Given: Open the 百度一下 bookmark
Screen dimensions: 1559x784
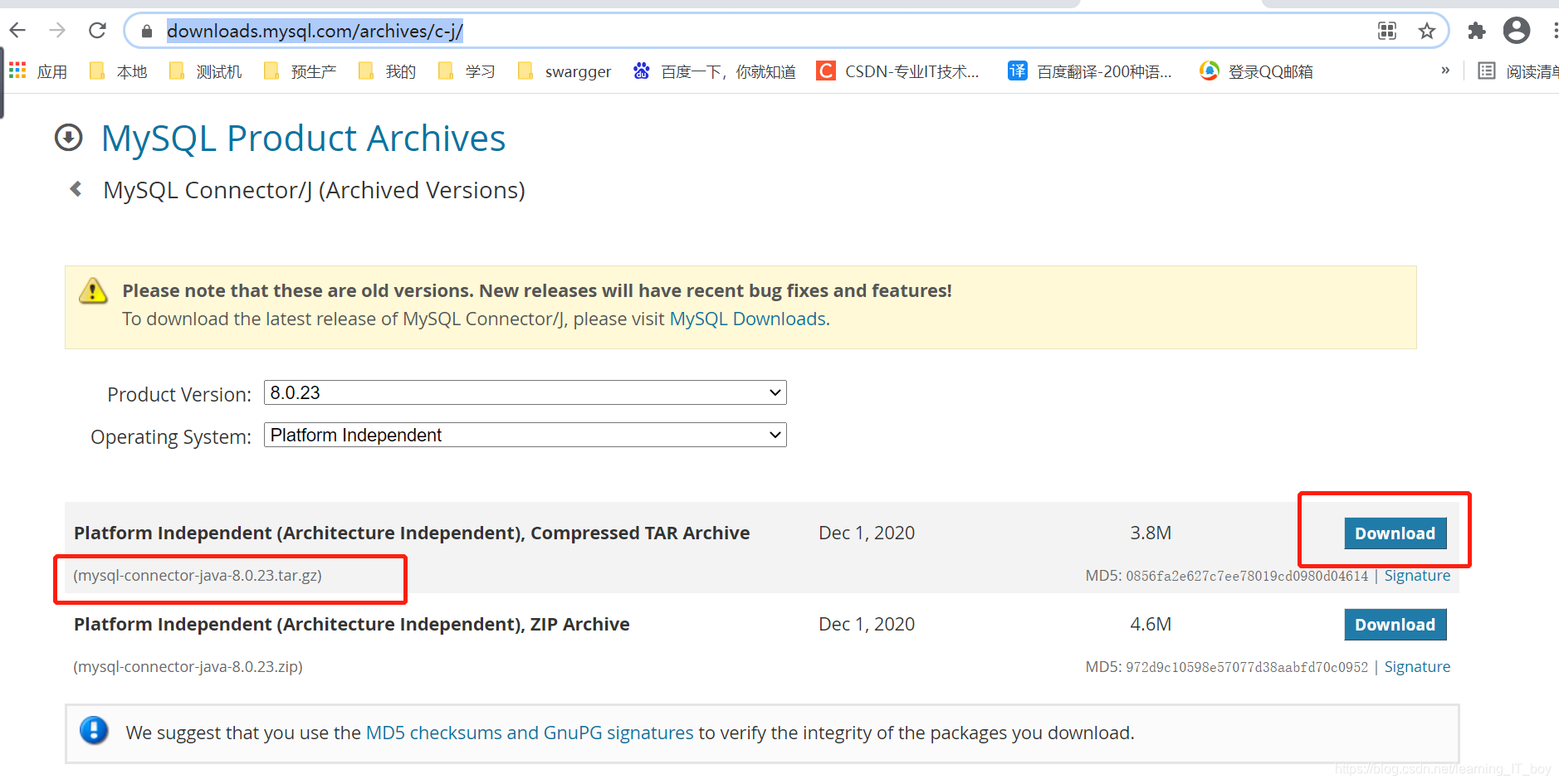Looking at the screenshot, I should pyautogui.click(x=714, y=71).
